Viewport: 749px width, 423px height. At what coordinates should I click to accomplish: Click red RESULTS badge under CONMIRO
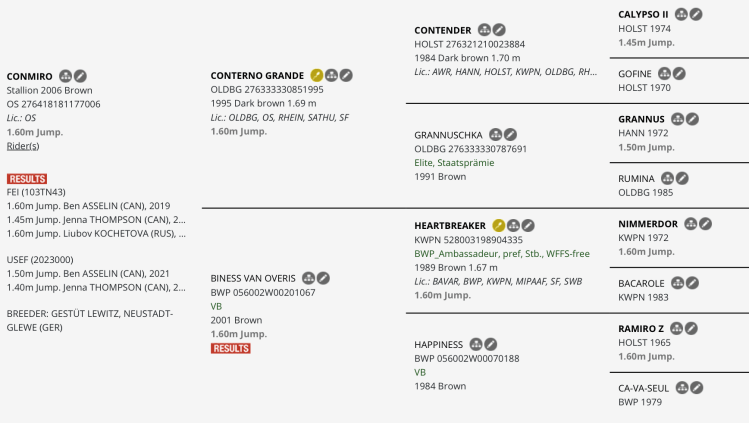coord(27,179)
